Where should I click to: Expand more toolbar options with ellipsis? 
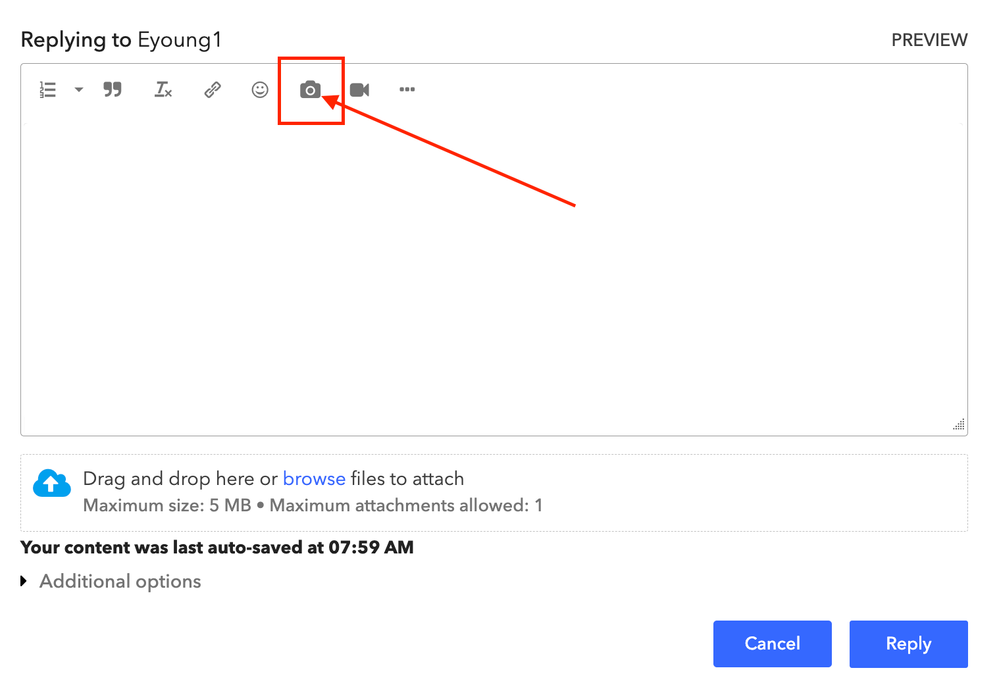point(407,90)
